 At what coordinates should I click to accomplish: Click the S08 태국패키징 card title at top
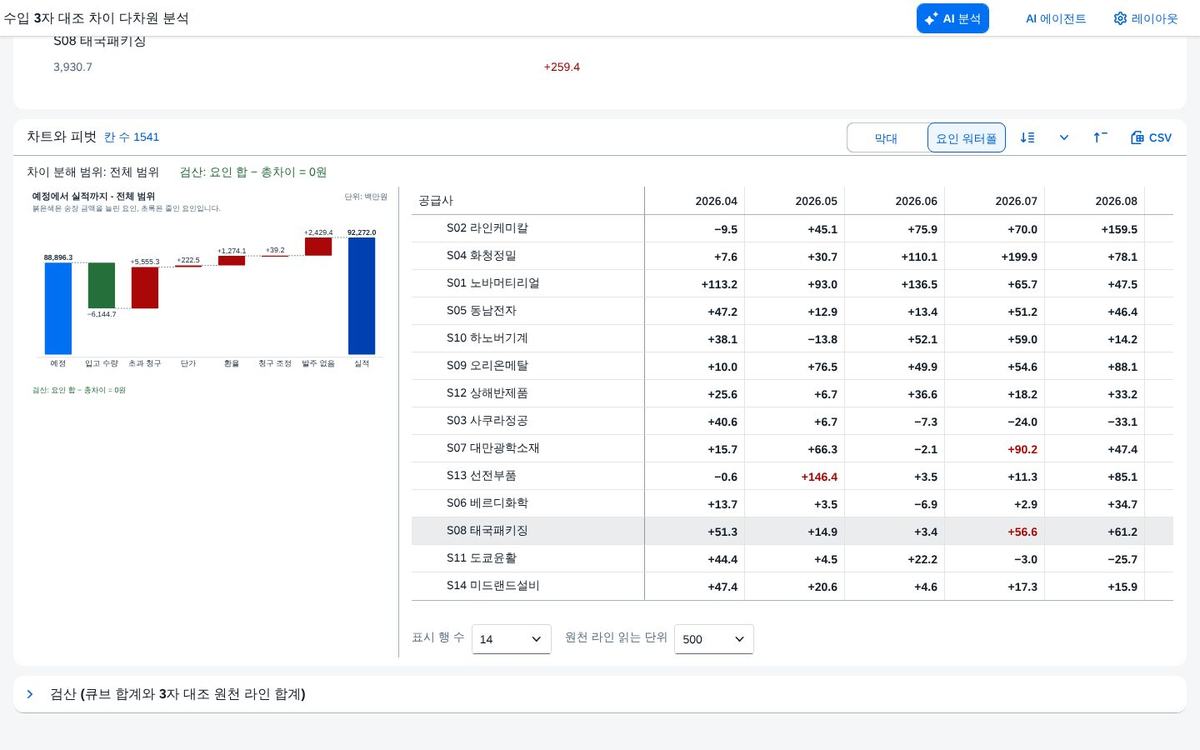(100, 41)
